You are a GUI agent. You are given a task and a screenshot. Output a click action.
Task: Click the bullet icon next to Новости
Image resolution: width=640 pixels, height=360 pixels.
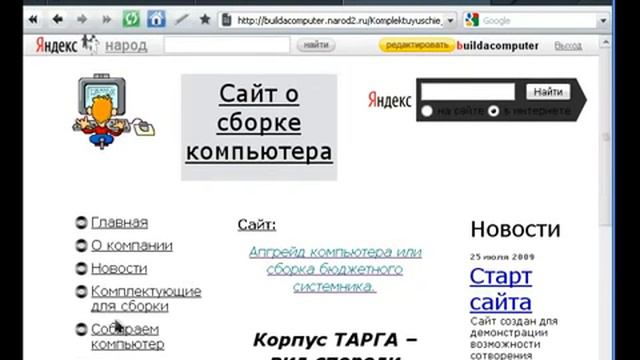[x=81, y=268]
